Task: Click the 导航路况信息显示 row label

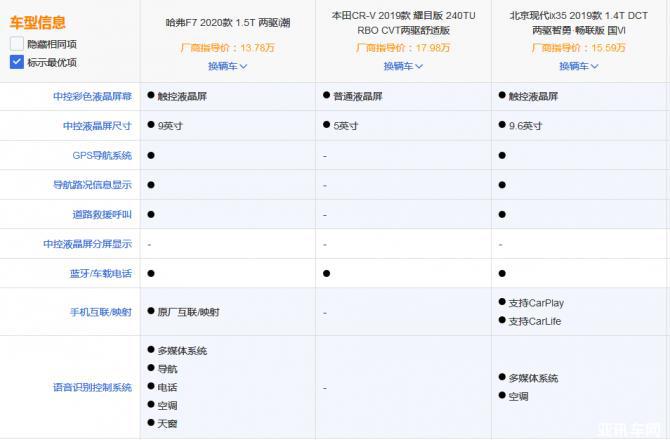Action: pyautogui.click(x=92, y=185)
